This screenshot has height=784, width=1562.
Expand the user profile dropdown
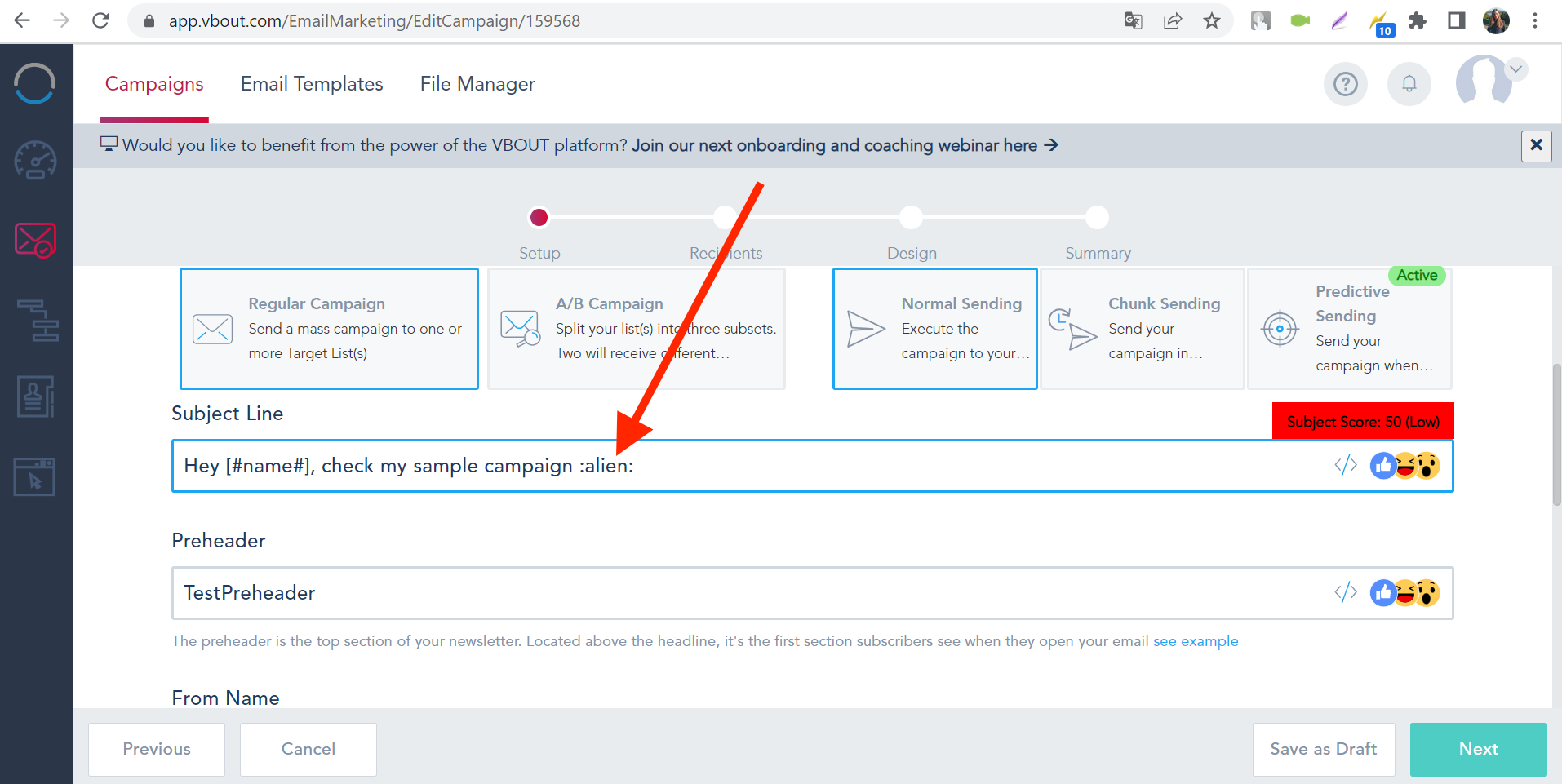1515,69
